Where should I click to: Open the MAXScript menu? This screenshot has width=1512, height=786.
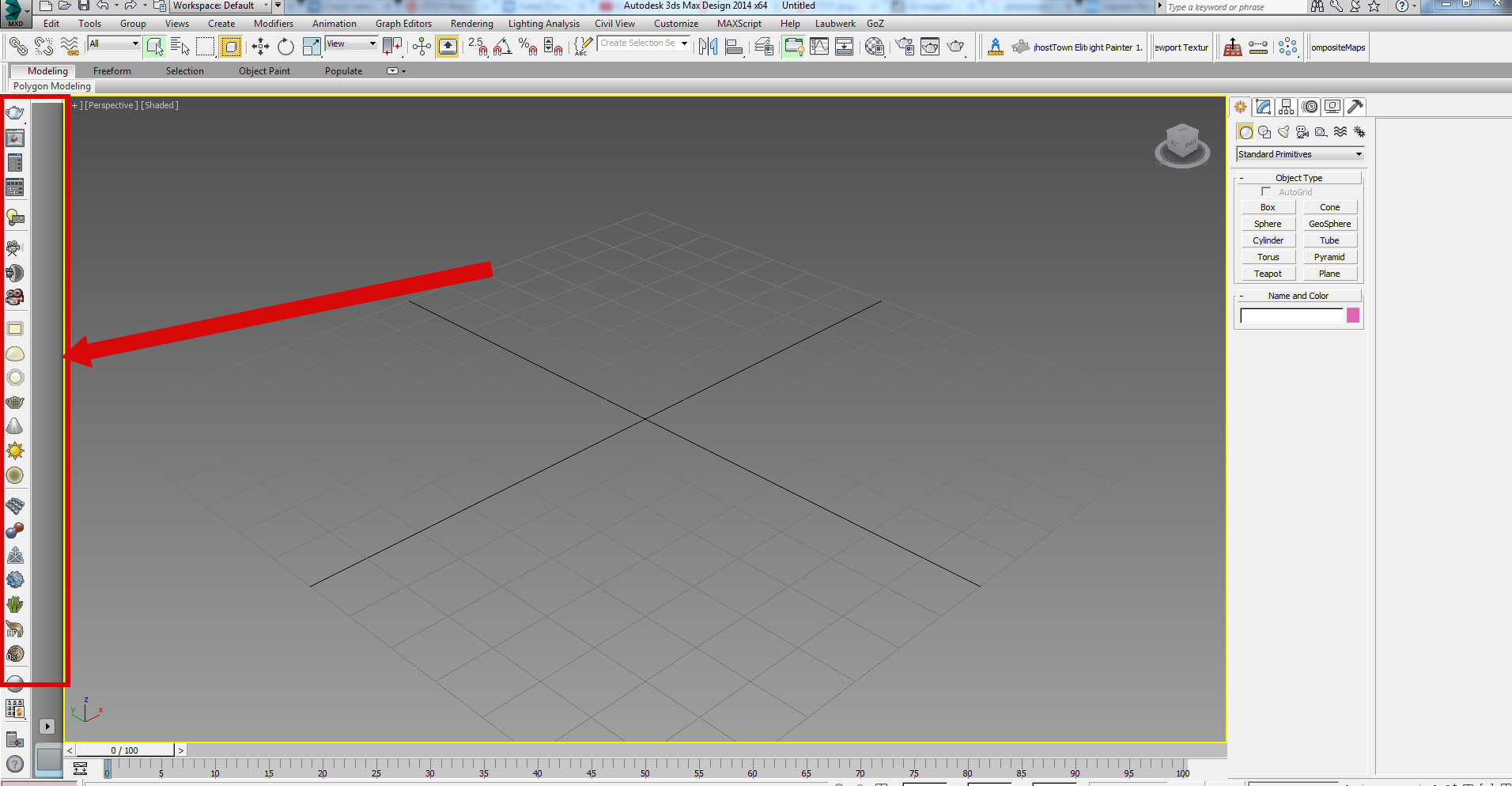739,24
